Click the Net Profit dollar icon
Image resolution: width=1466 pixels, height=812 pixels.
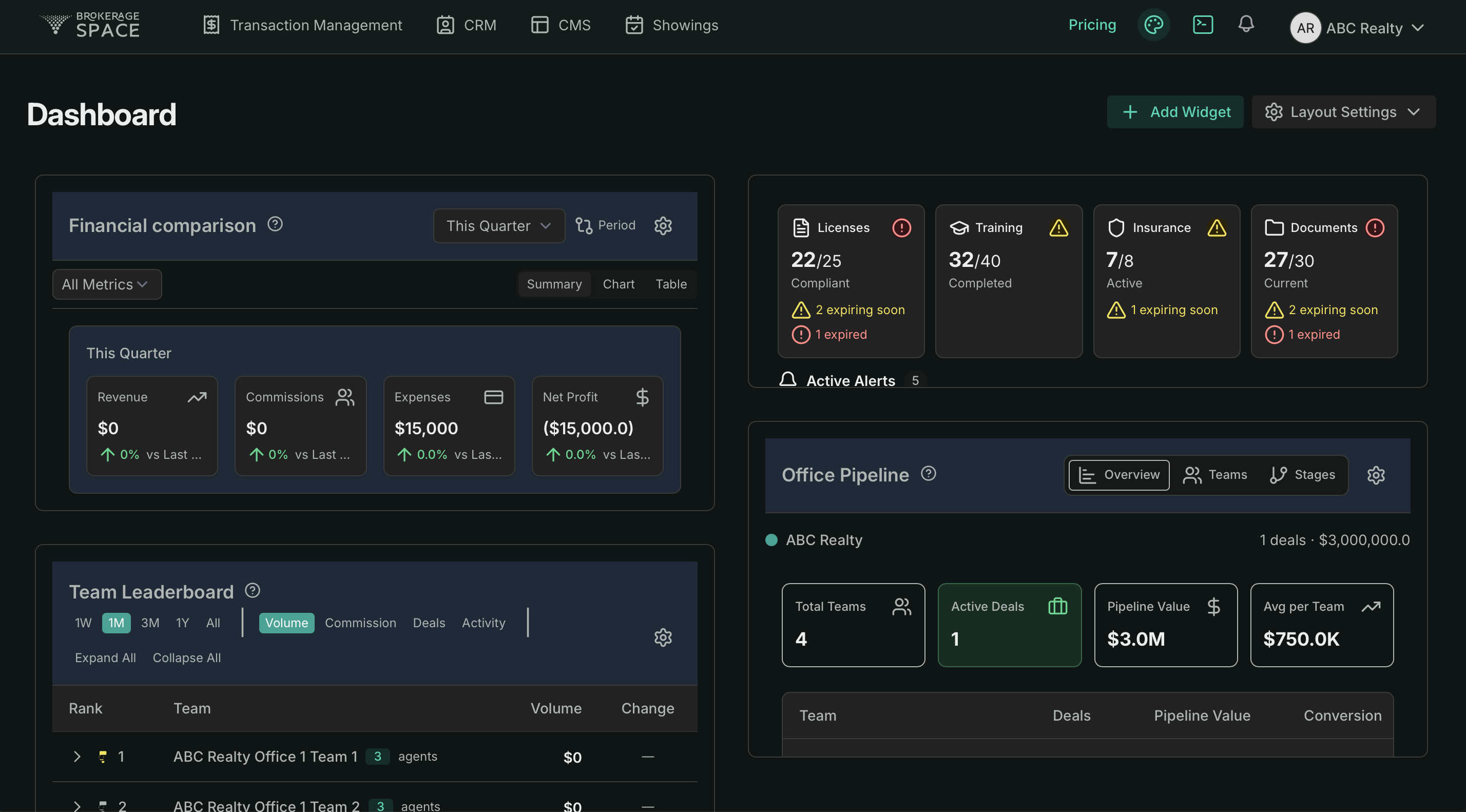tap(642, 397)
